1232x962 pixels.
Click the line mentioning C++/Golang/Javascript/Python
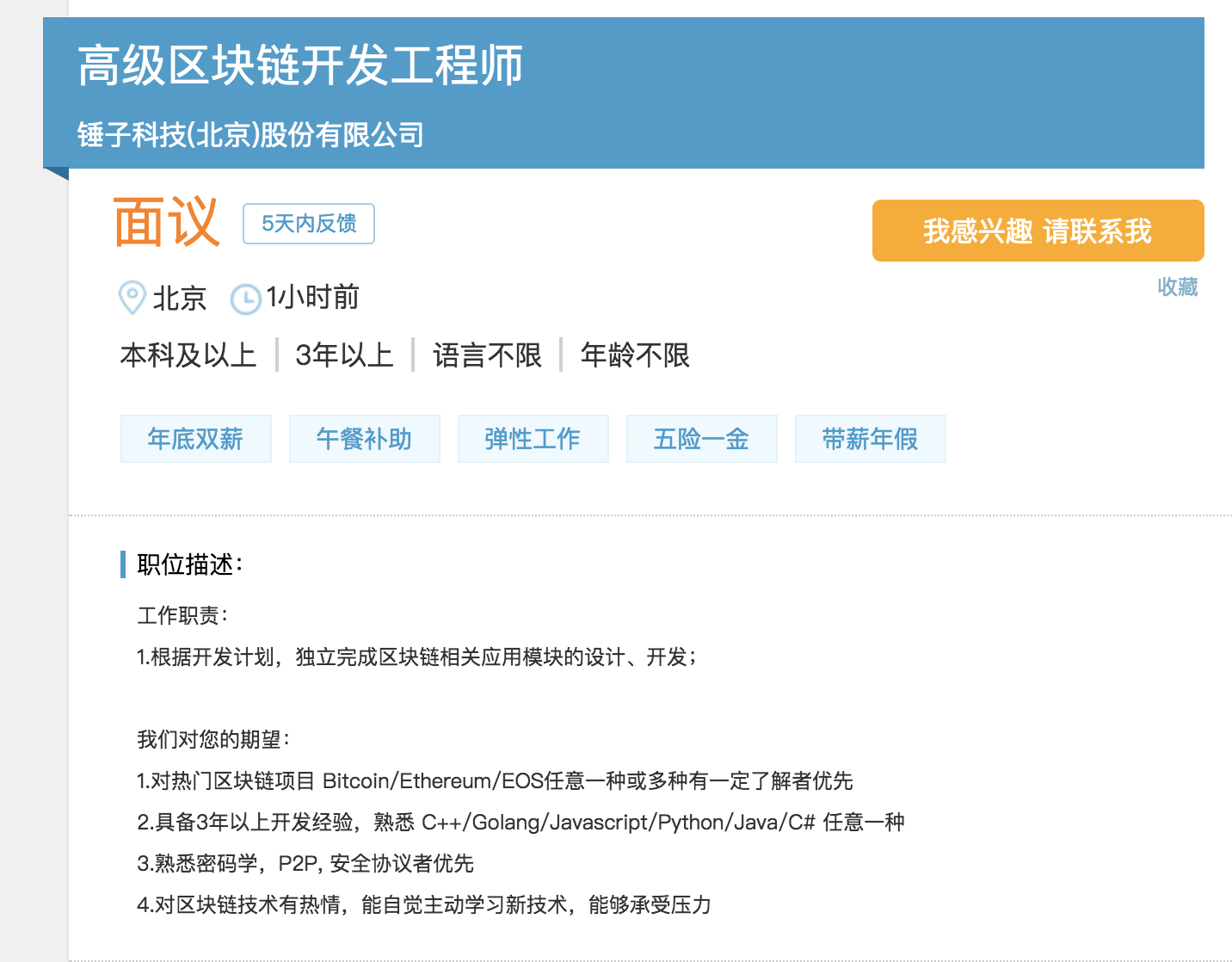pyautogui.click(x=521, y=822)
